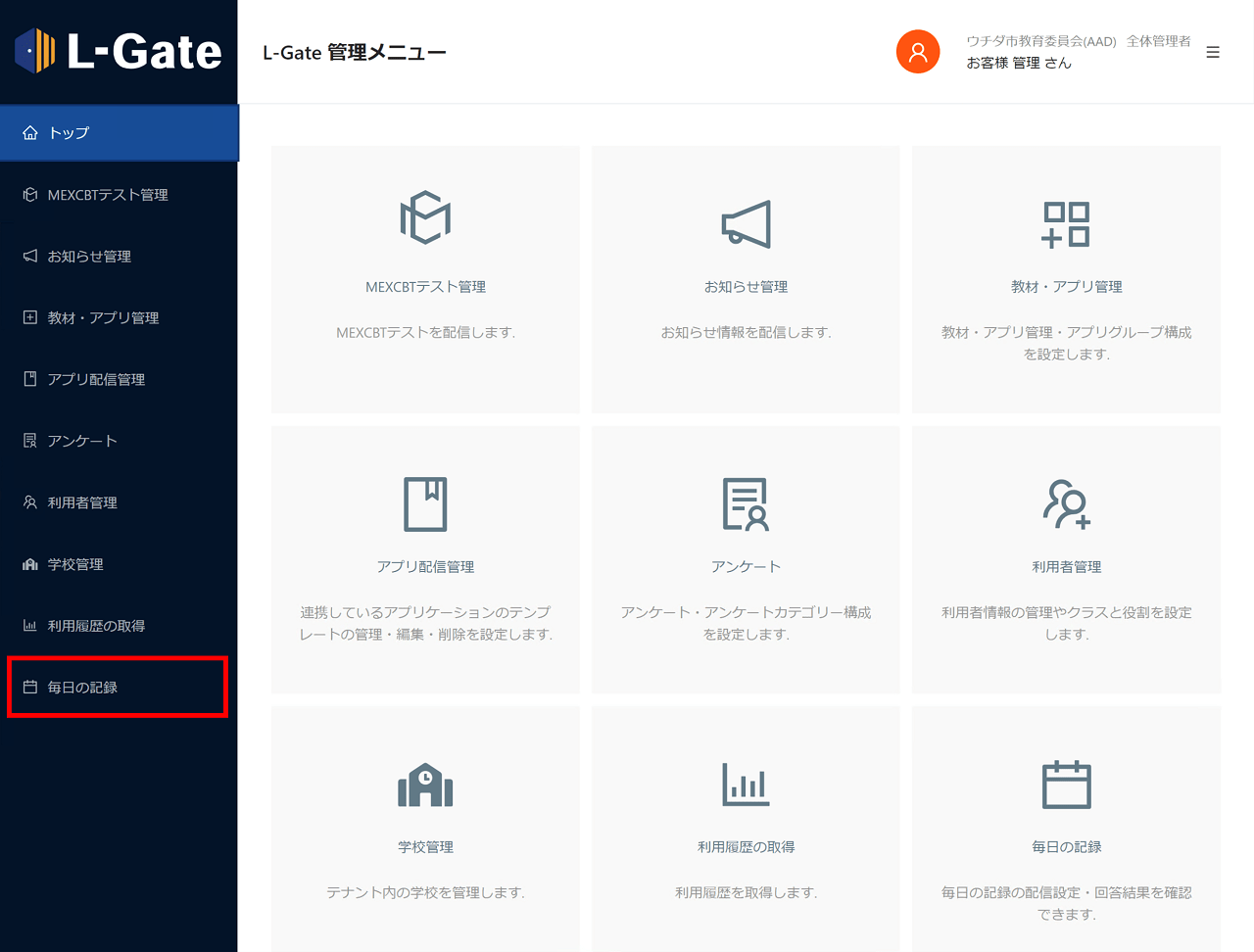Click the large 毎日の記録 calendar card icon
1254x952 pixels.
click(1066, 784)
